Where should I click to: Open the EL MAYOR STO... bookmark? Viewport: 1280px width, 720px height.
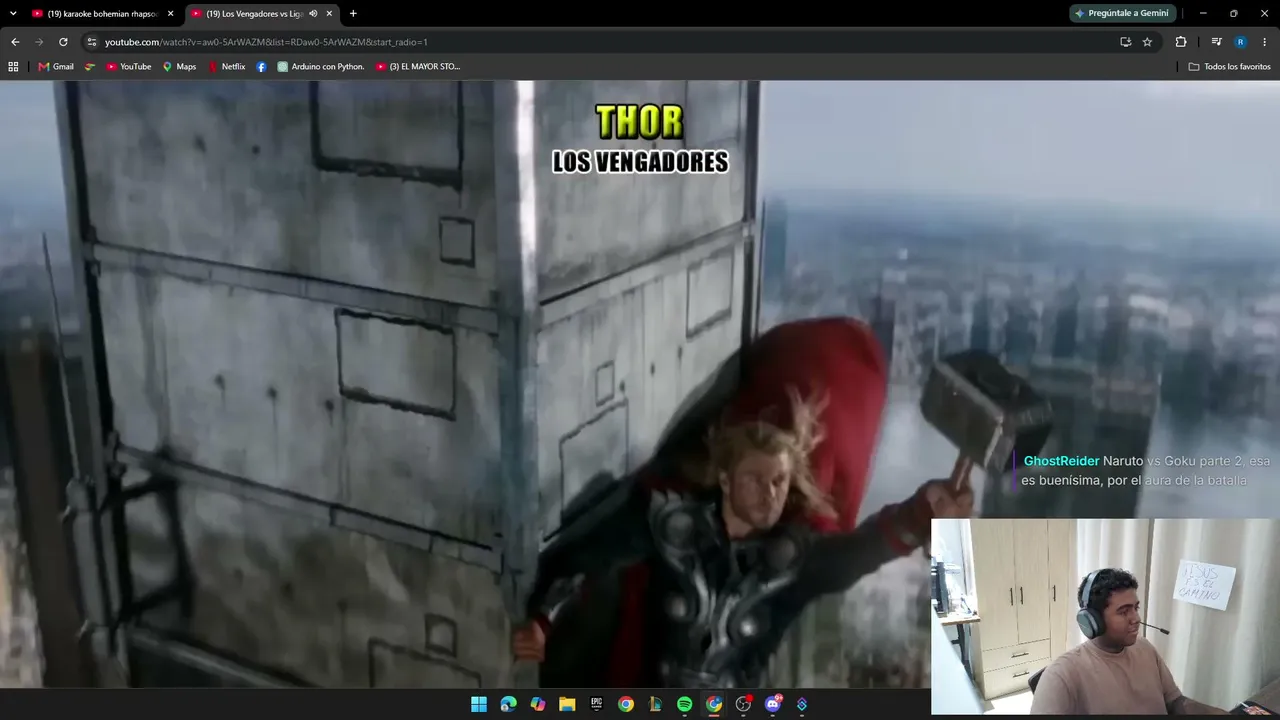point(418,67)
